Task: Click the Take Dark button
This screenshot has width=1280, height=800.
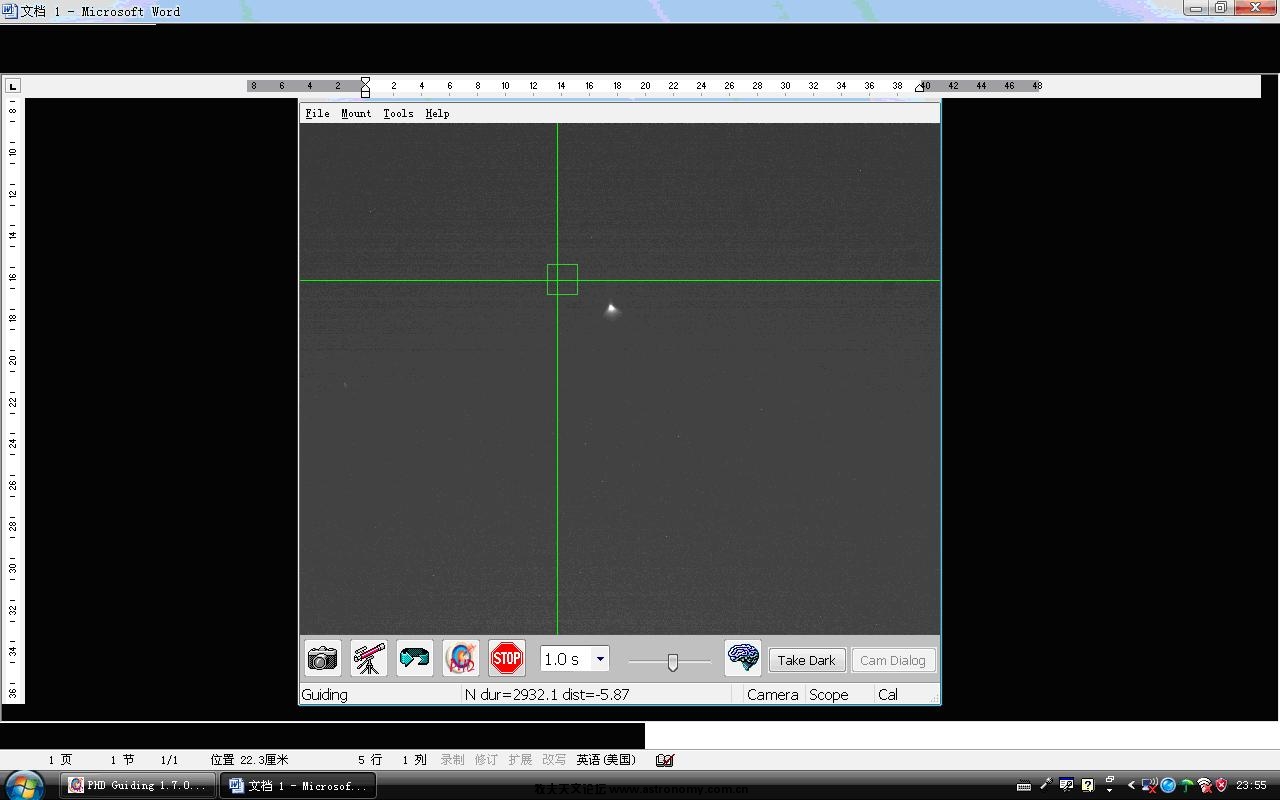Action: 807,660
